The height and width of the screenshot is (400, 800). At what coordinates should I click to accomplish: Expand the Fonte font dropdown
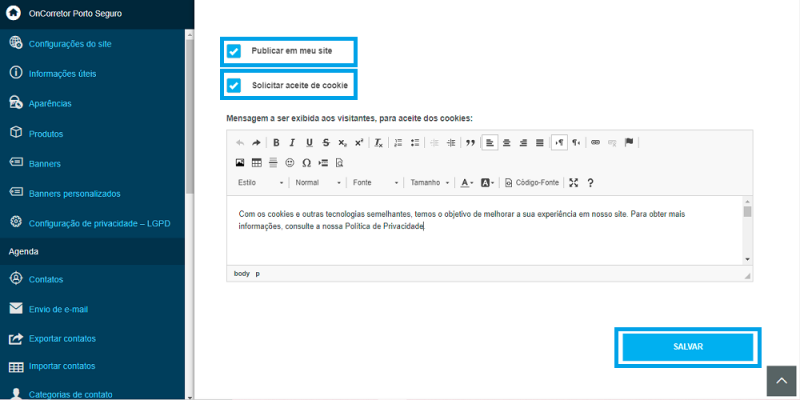click(x=376, y=183)
